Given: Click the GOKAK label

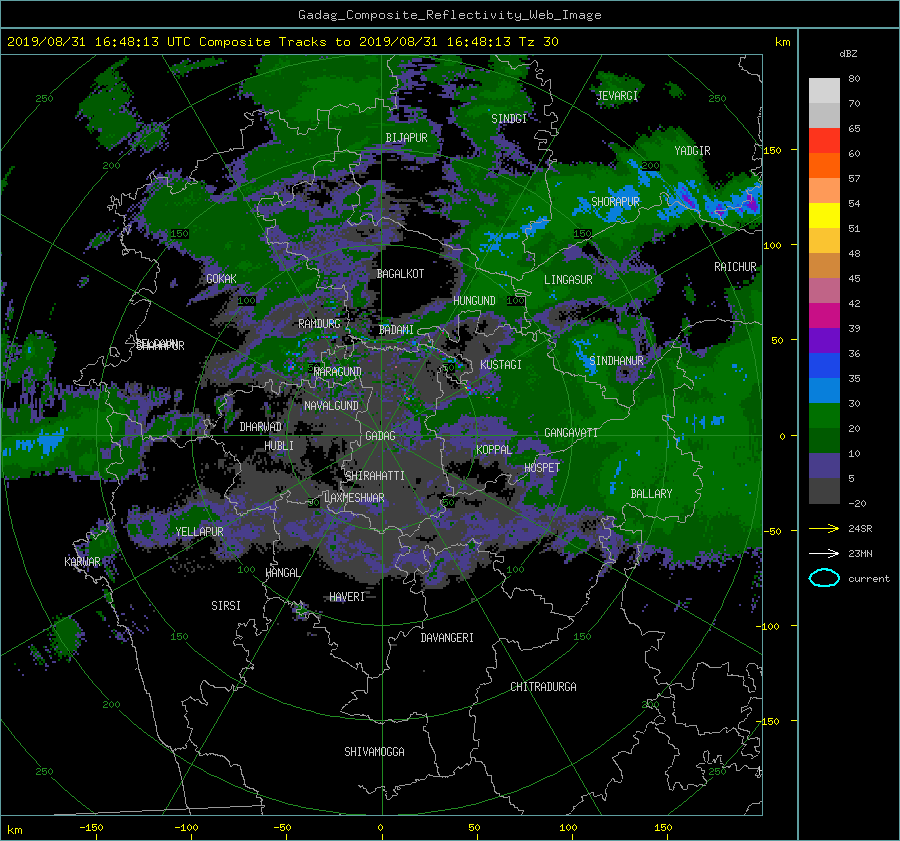Looking at the screenshot, I should [221, 279].
